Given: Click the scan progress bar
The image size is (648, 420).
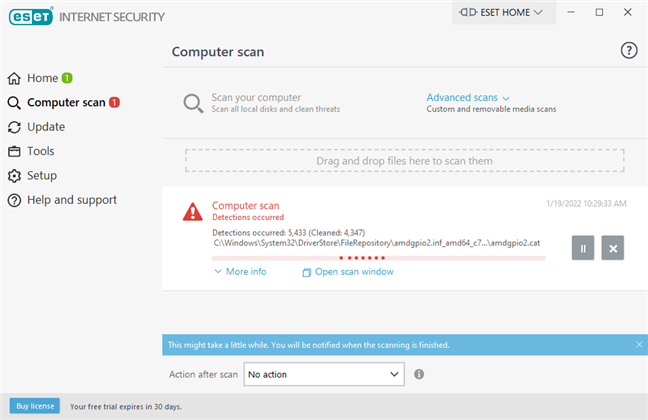Looking at the screenshot, I should click(379, 258).
